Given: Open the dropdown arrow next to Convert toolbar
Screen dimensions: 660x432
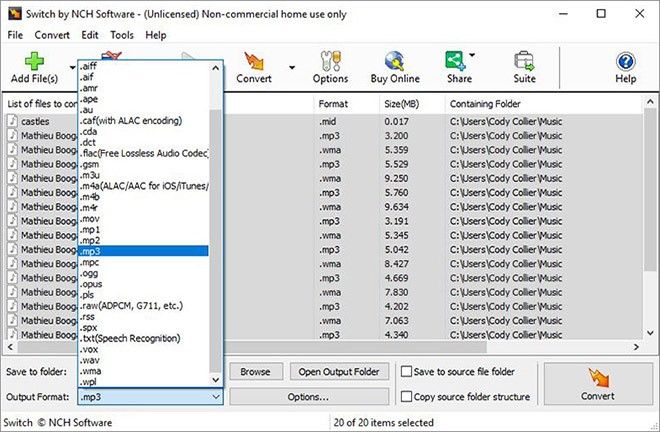Looking at the screenshot, I should pos(292,68).
